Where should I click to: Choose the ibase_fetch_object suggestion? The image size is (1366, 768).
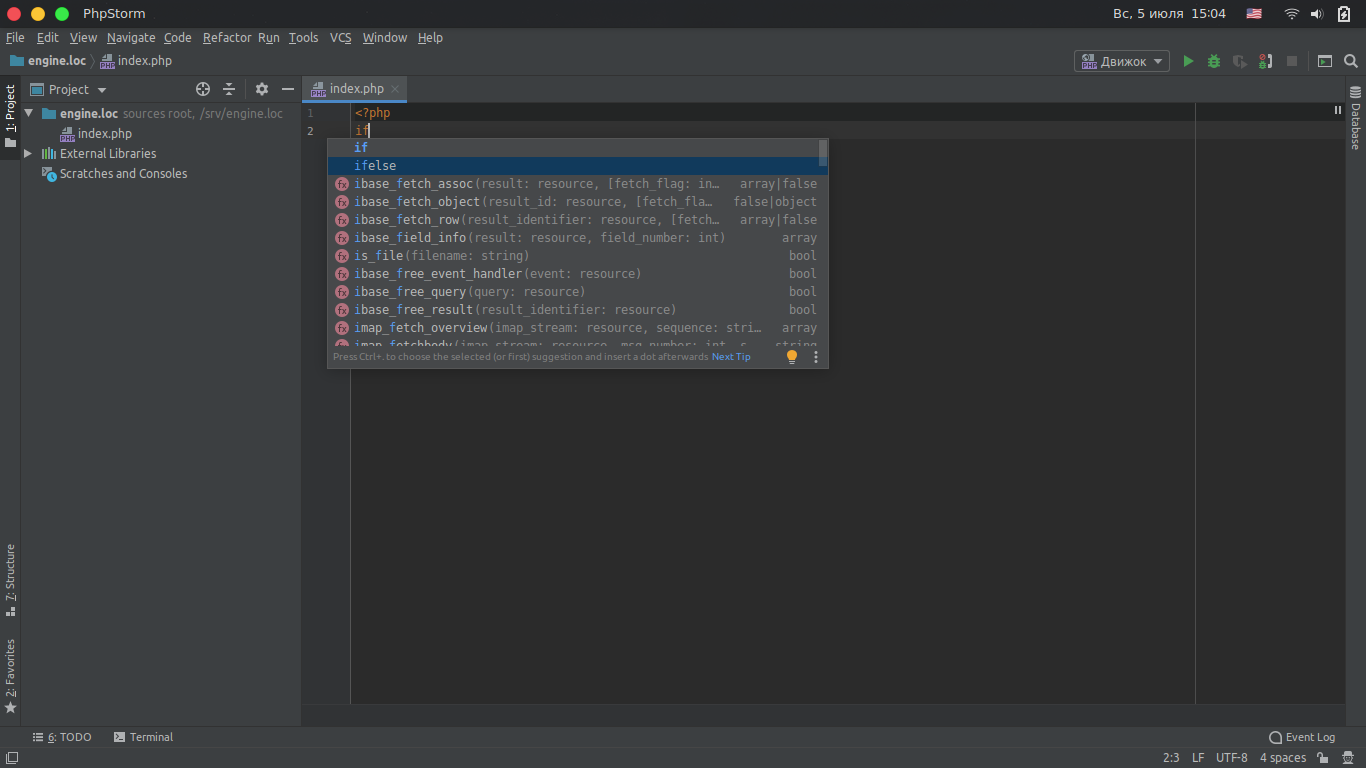coord(573,202)
